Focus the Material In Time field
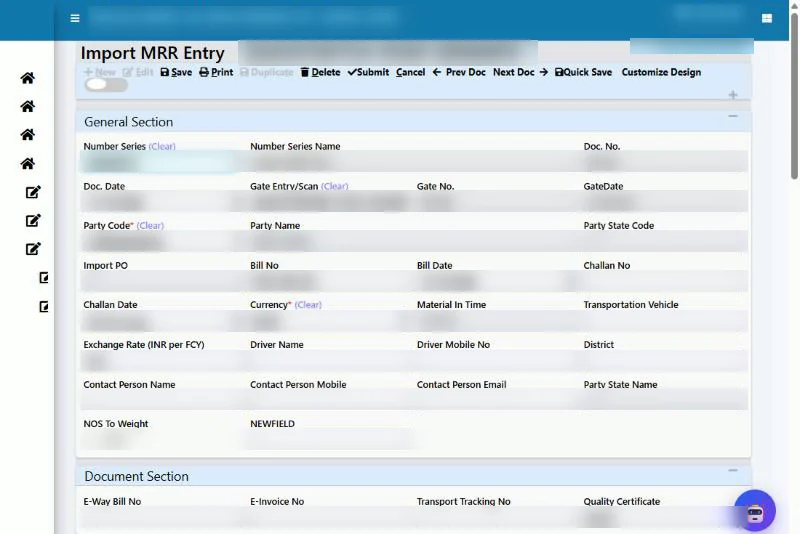Viewport: 800px width, 534px height. (x=497, y=321)
